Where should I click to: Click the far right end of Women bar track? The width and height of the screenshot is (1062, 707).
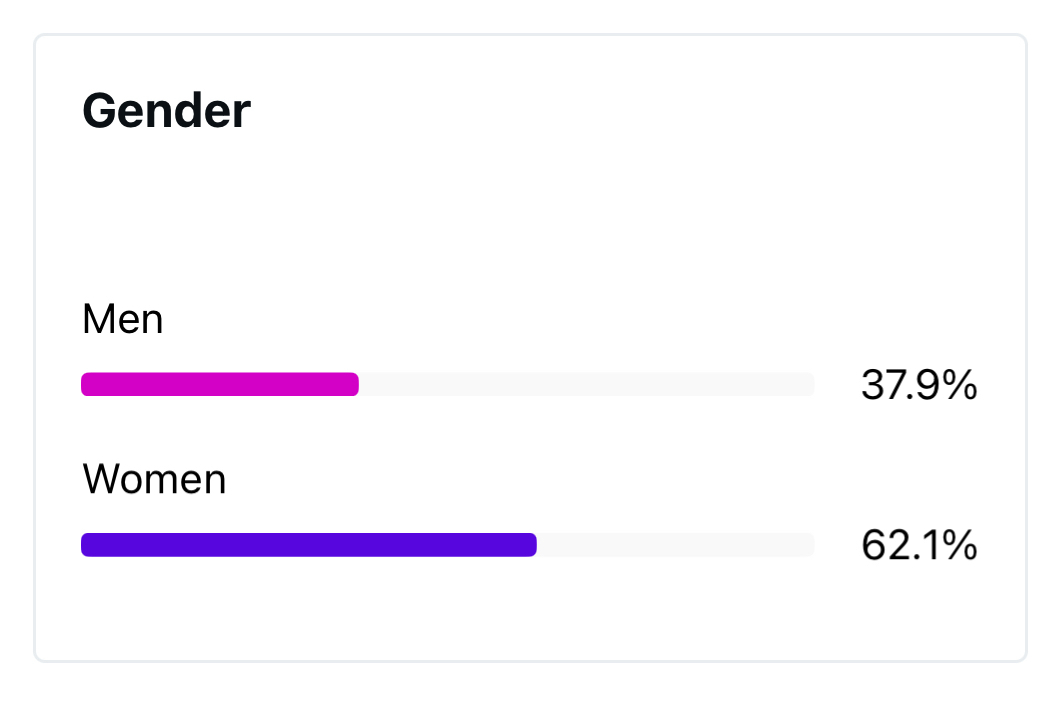pyautogui.click(x=810, y=545)
